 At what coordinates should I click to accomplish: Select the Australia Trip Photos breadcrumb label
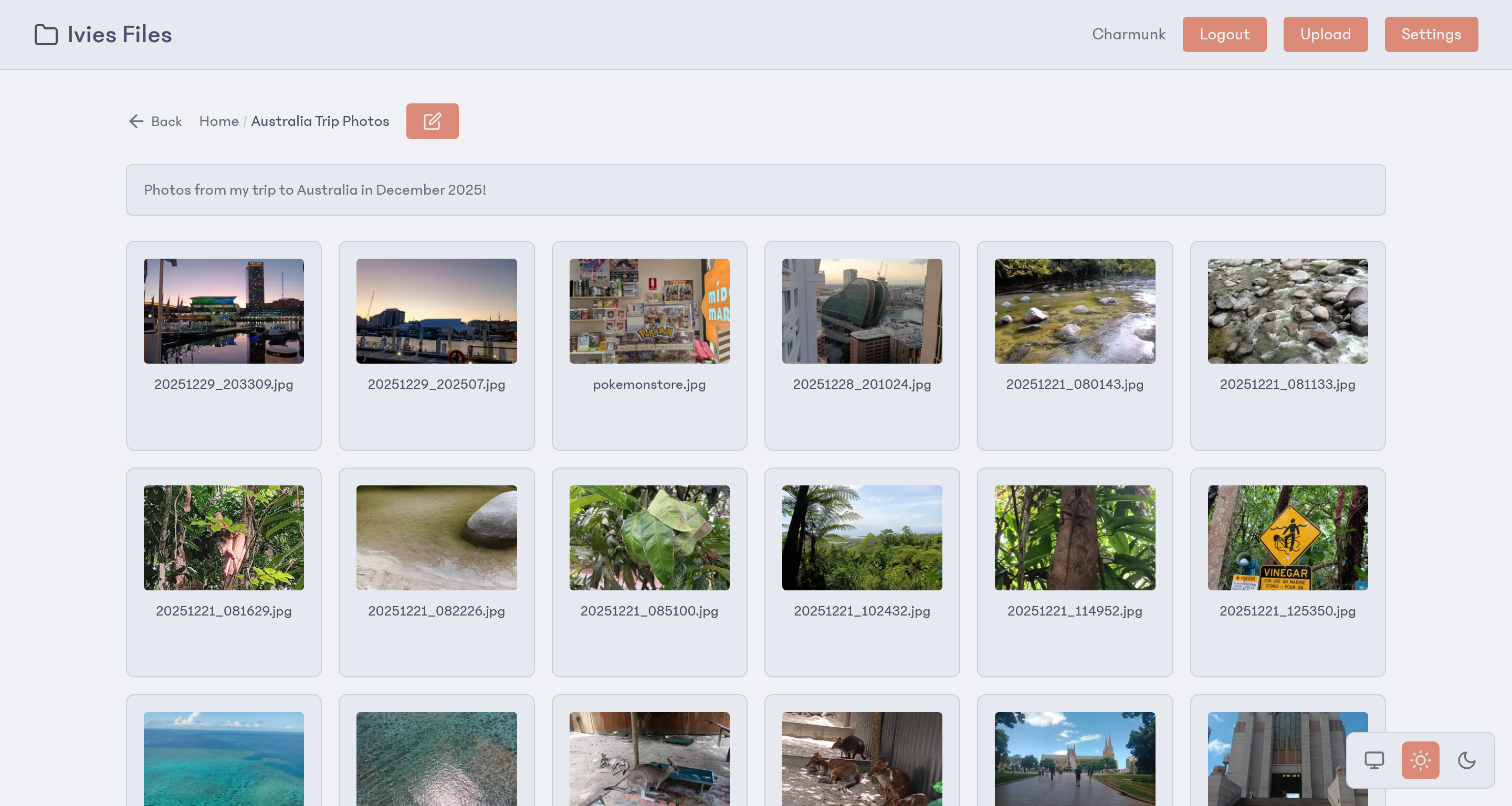320,121
